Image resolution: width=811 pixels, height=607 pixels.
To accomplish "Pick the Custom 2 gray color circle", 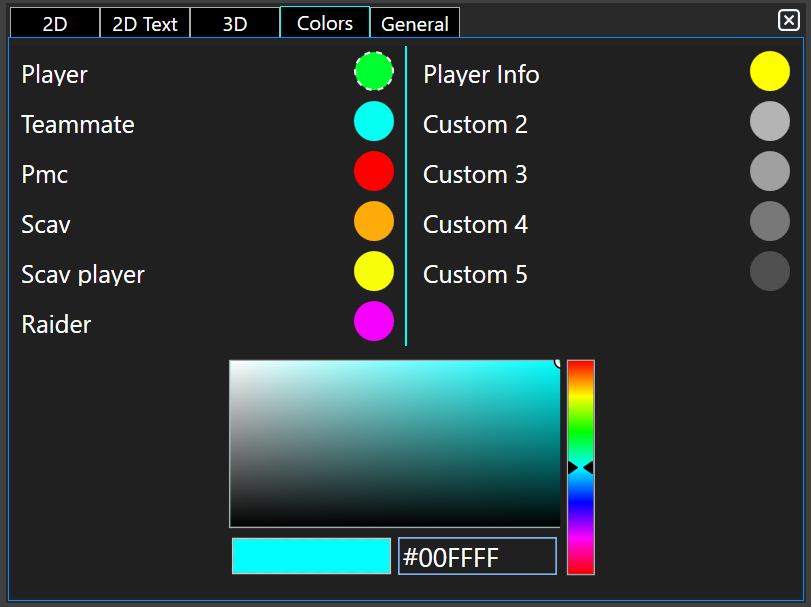I will [770, 121].
